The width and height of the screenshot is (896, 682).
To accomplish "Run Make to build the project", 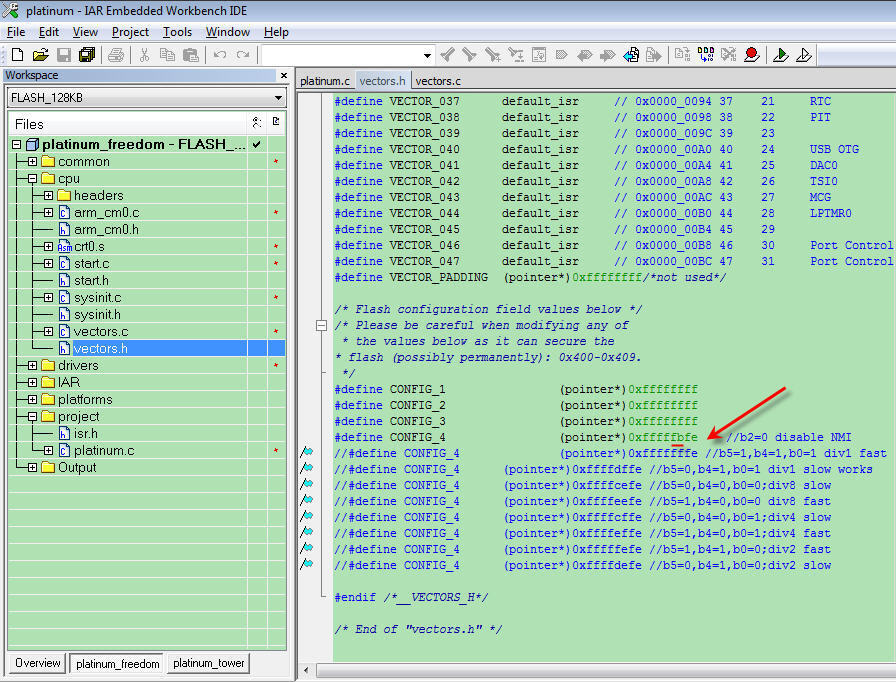I will (x=706, y=55).
